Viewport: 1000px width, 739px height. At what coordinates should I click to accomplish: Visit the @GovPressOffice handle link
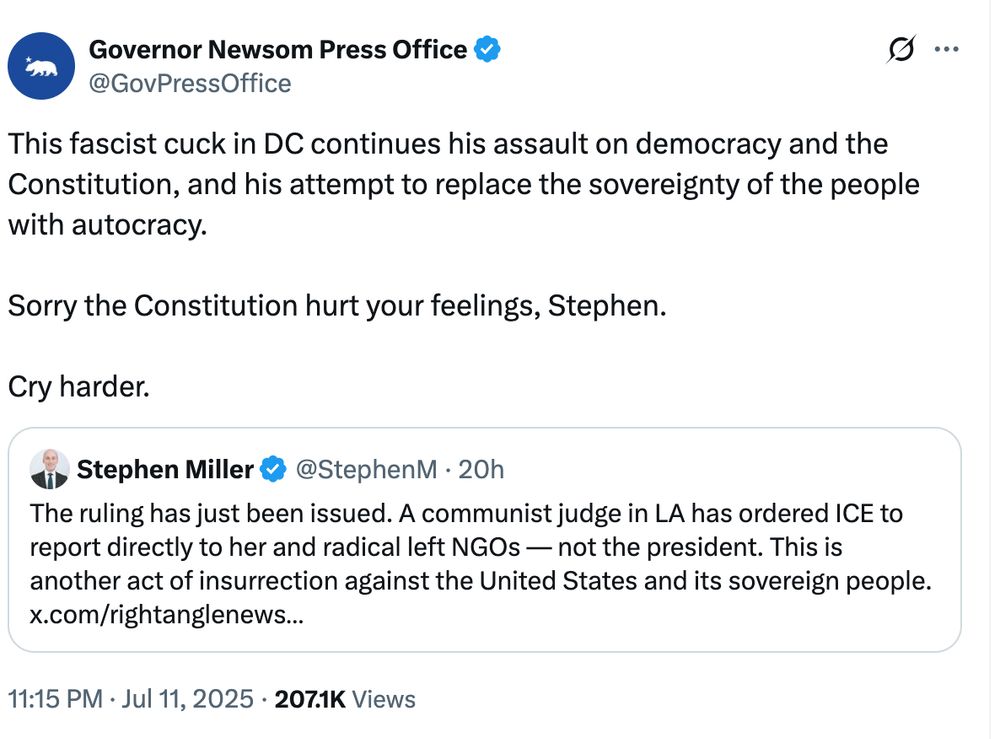click(190, 83)
